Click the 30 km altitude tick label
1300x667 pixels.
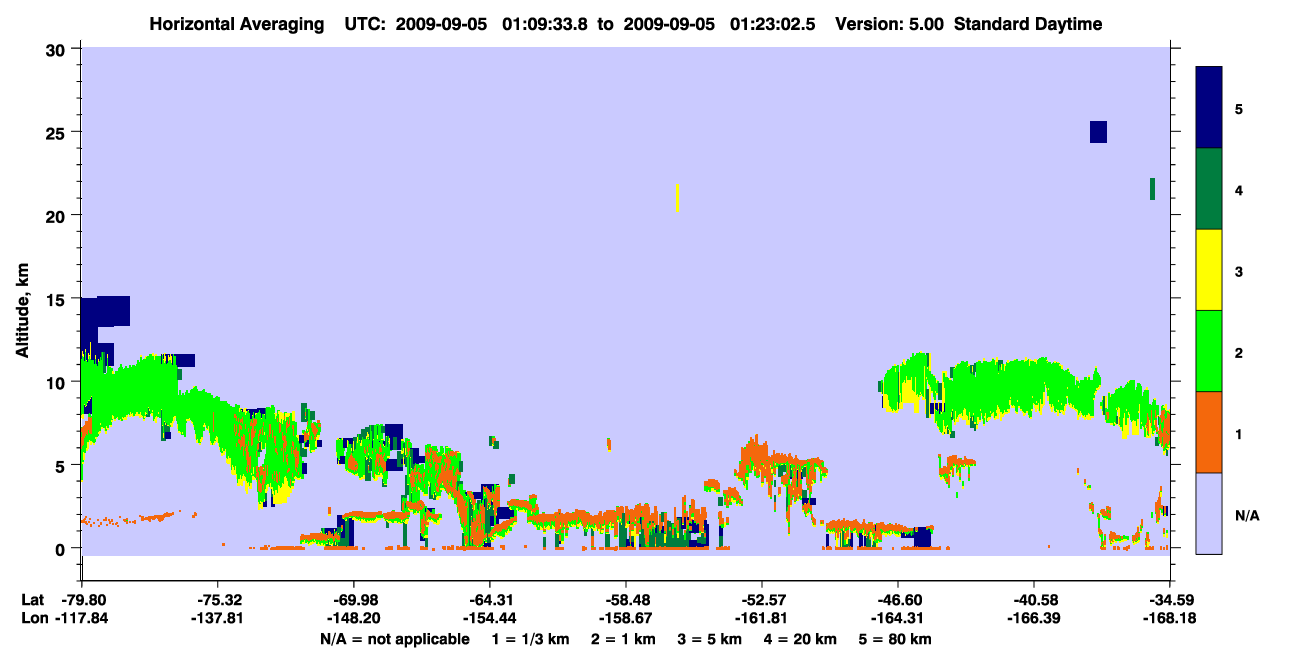pos(58,49)
